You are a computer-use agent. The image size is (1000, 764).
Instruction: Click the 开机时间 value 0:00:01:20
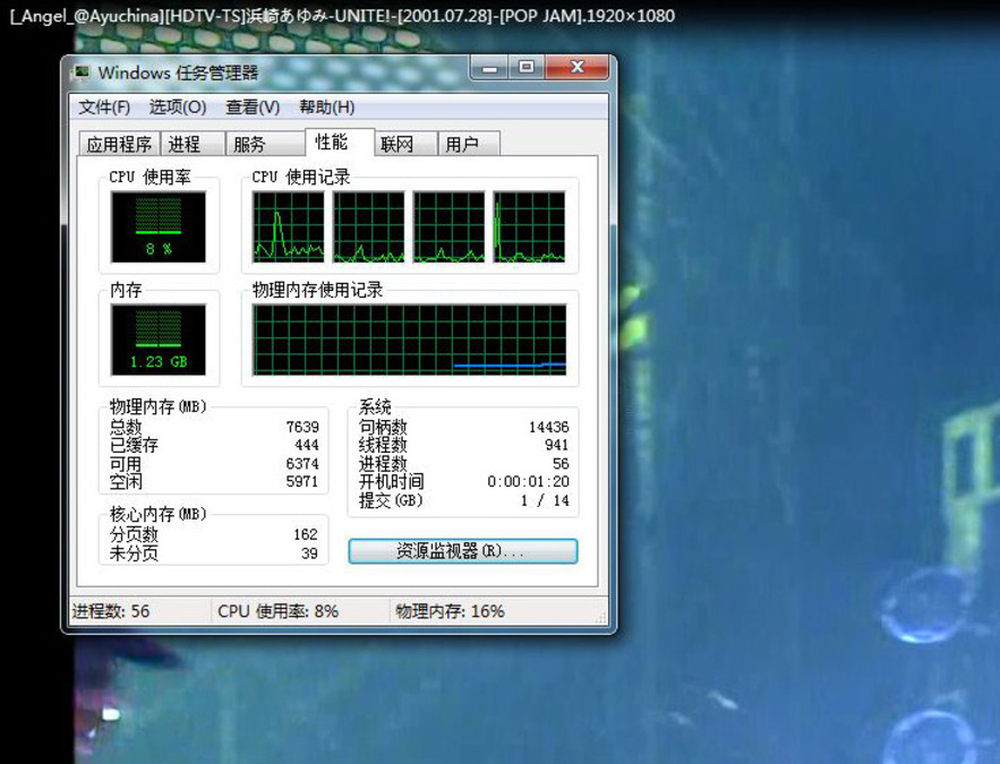click(x=528, y=481)
